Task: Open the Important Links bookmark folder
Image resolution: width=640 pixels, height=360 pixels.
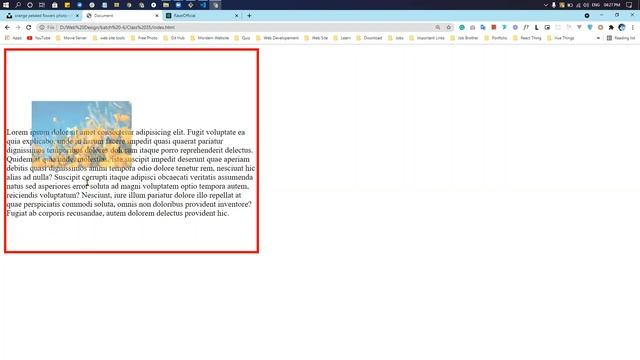Action: click(427, 38)
